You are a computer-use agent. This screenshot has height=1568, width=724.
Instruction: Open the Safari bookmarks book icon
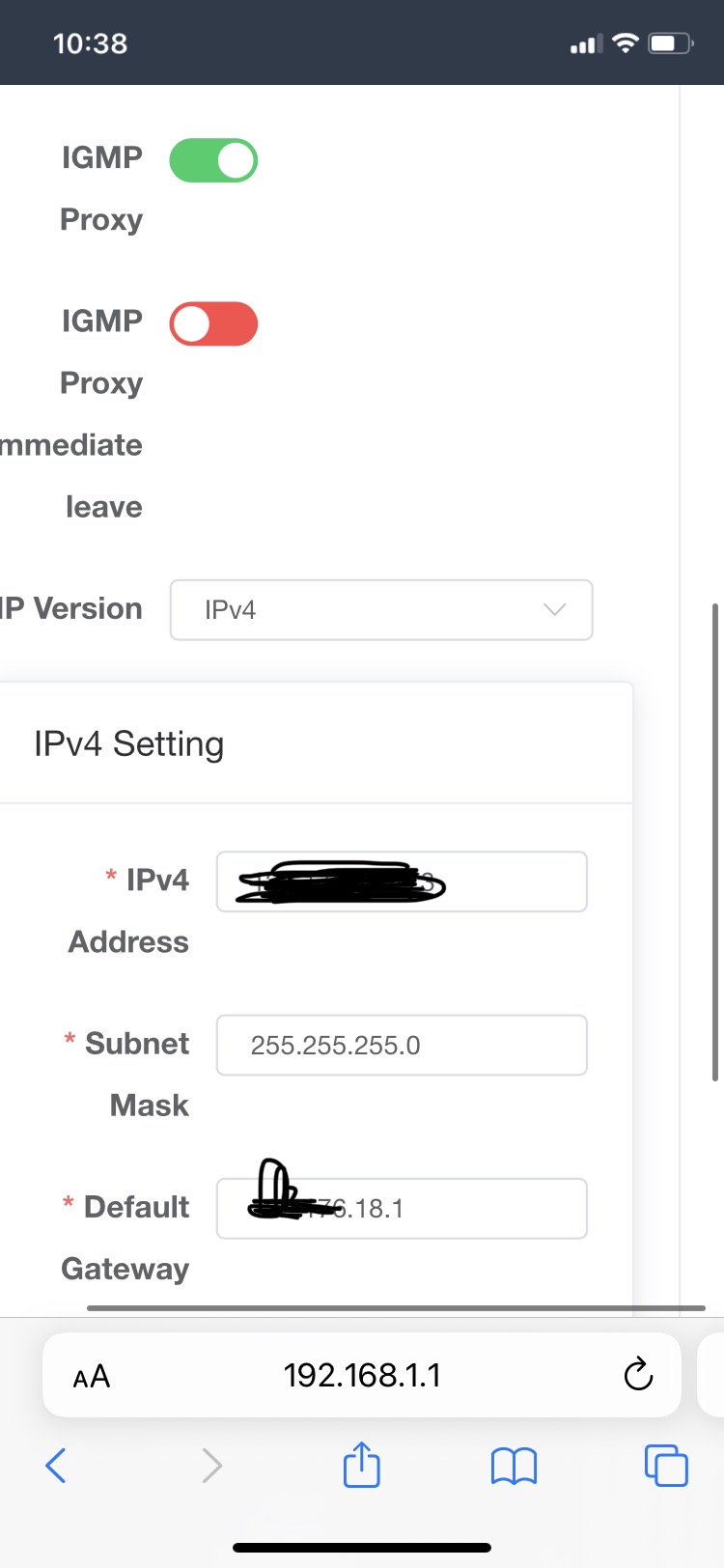(514, 1466)
